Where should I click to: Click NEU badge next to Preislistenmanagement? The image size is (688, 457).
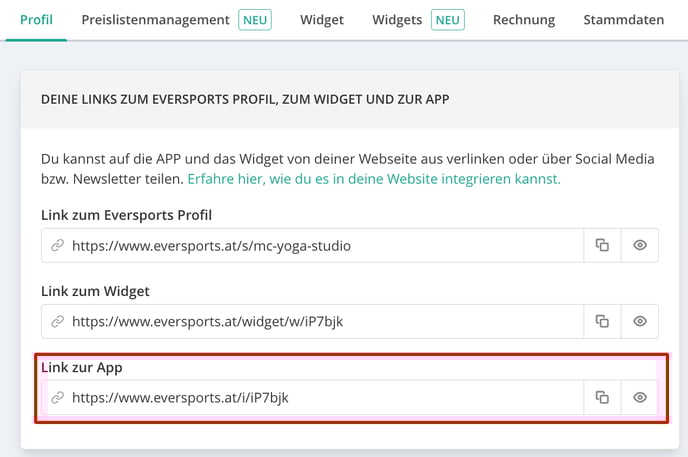255,20
